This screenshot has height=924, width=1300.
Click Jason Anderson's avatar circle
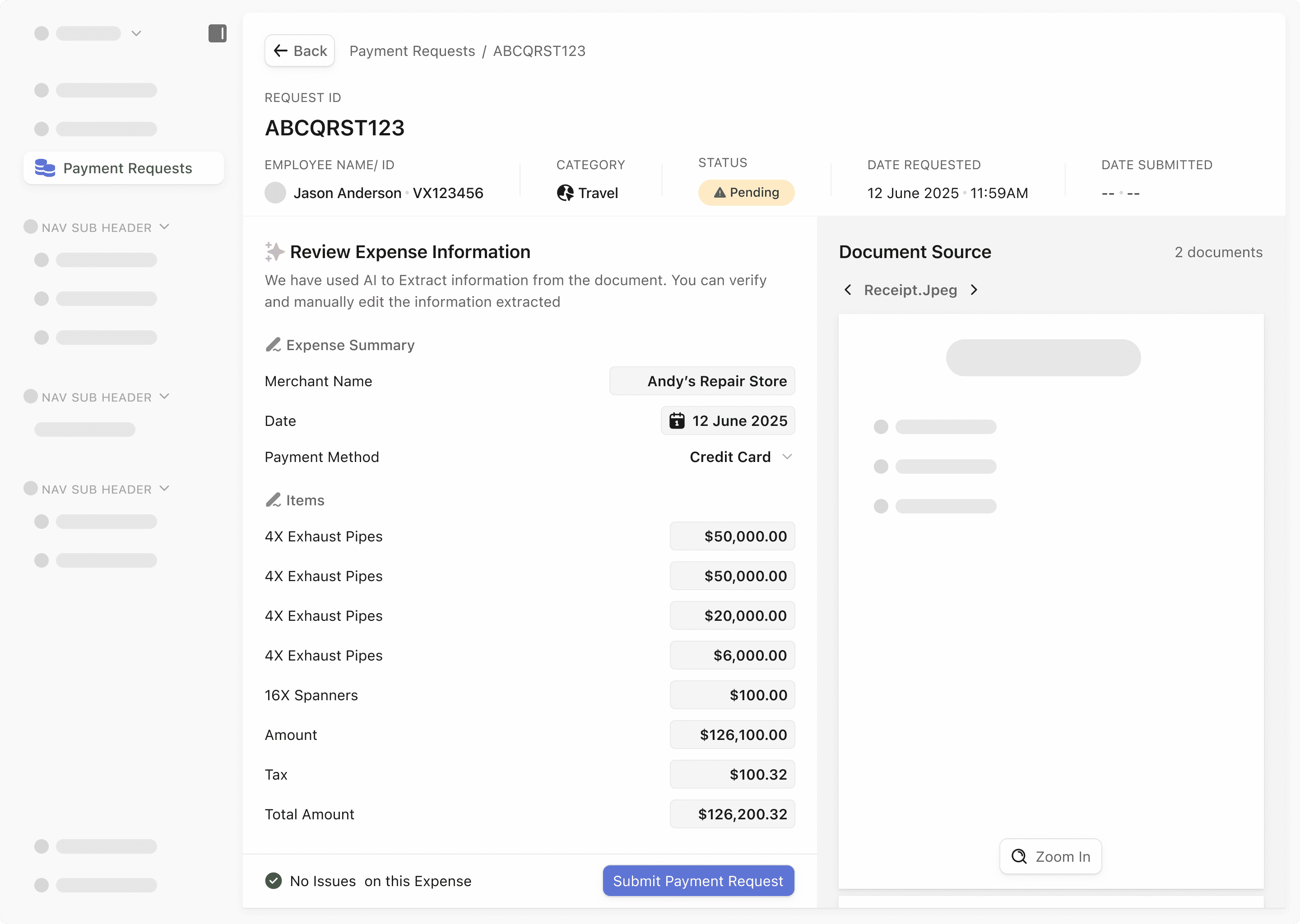point(275,193)
